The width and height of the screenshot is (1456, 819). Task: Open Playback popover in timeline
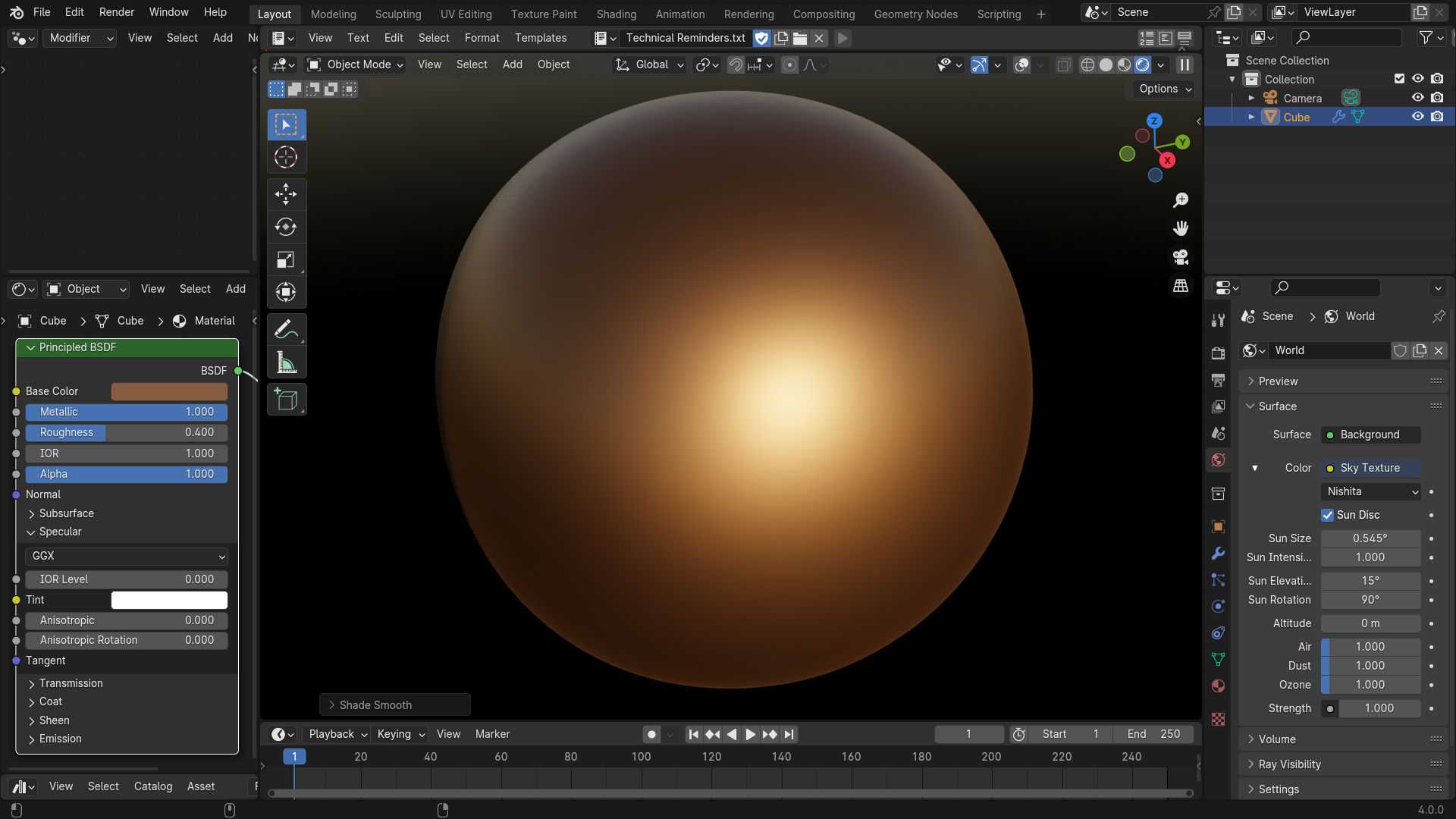coord(337,734)
